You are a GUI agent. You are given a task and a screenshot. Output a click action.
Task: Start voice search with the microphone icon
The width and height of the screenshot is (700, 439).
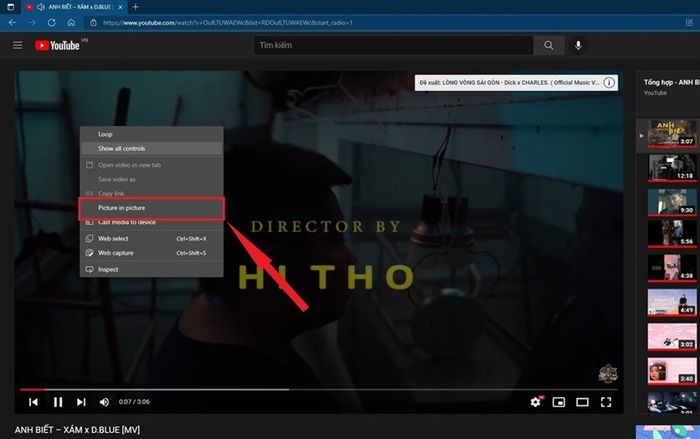click(578, 45)
